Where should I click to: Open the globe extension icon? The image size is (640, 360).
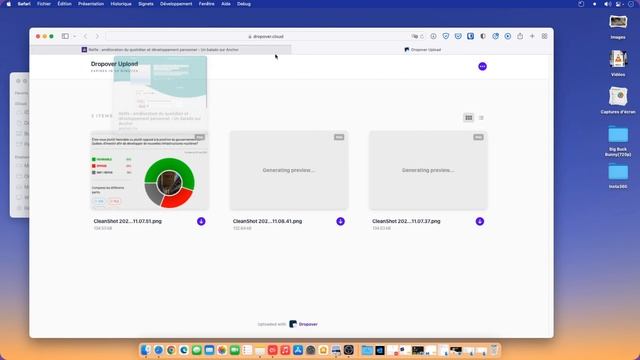tap(496, 36)
